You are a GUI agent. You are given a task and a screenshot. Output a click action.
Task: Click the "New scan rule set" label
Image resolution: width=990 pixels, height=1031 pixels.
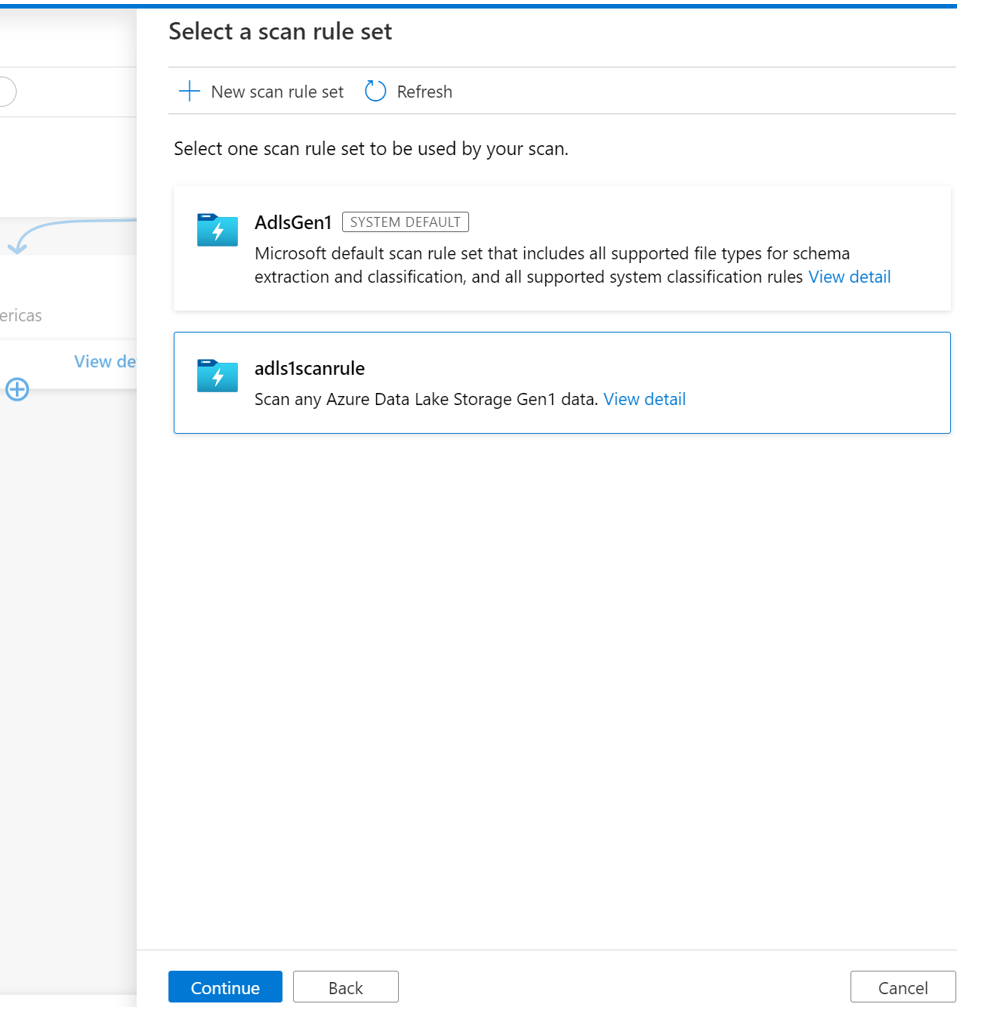click(x=277, y=92)
